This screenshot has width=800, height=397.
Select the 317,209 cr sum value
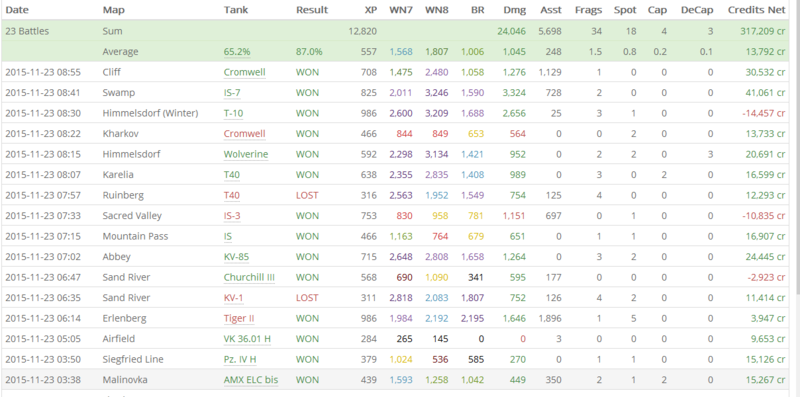pyautogui.click(x=763, y=31)
